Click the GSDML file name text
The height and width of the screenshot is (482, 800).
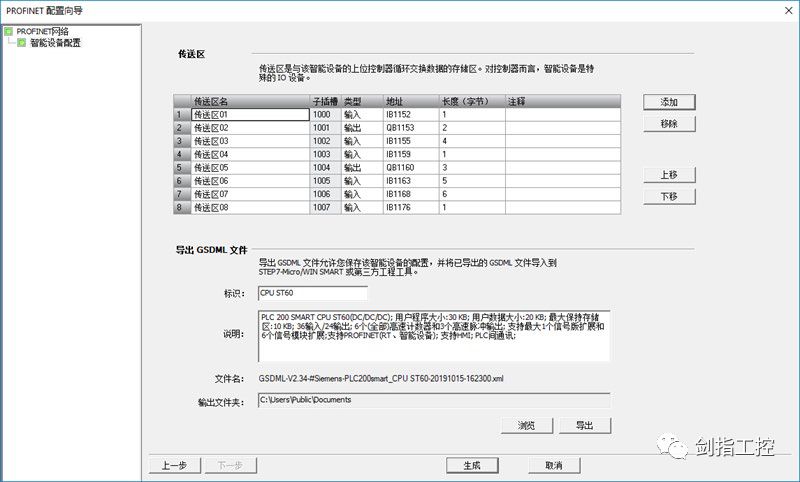pos(381,379)
